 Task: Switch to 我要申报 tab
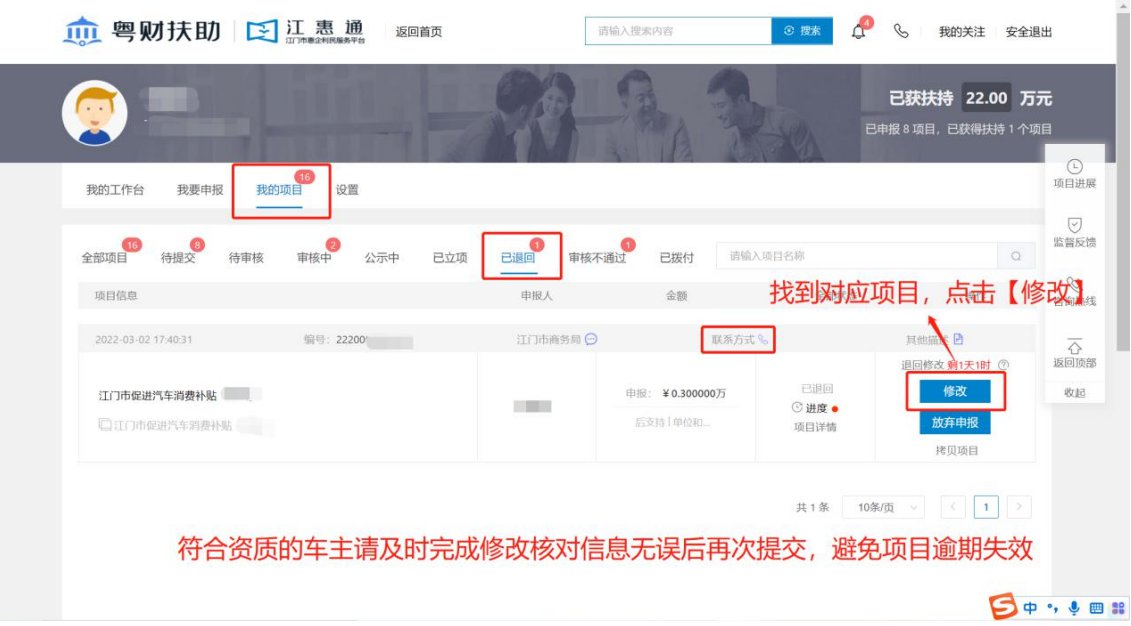click(200, 190)
